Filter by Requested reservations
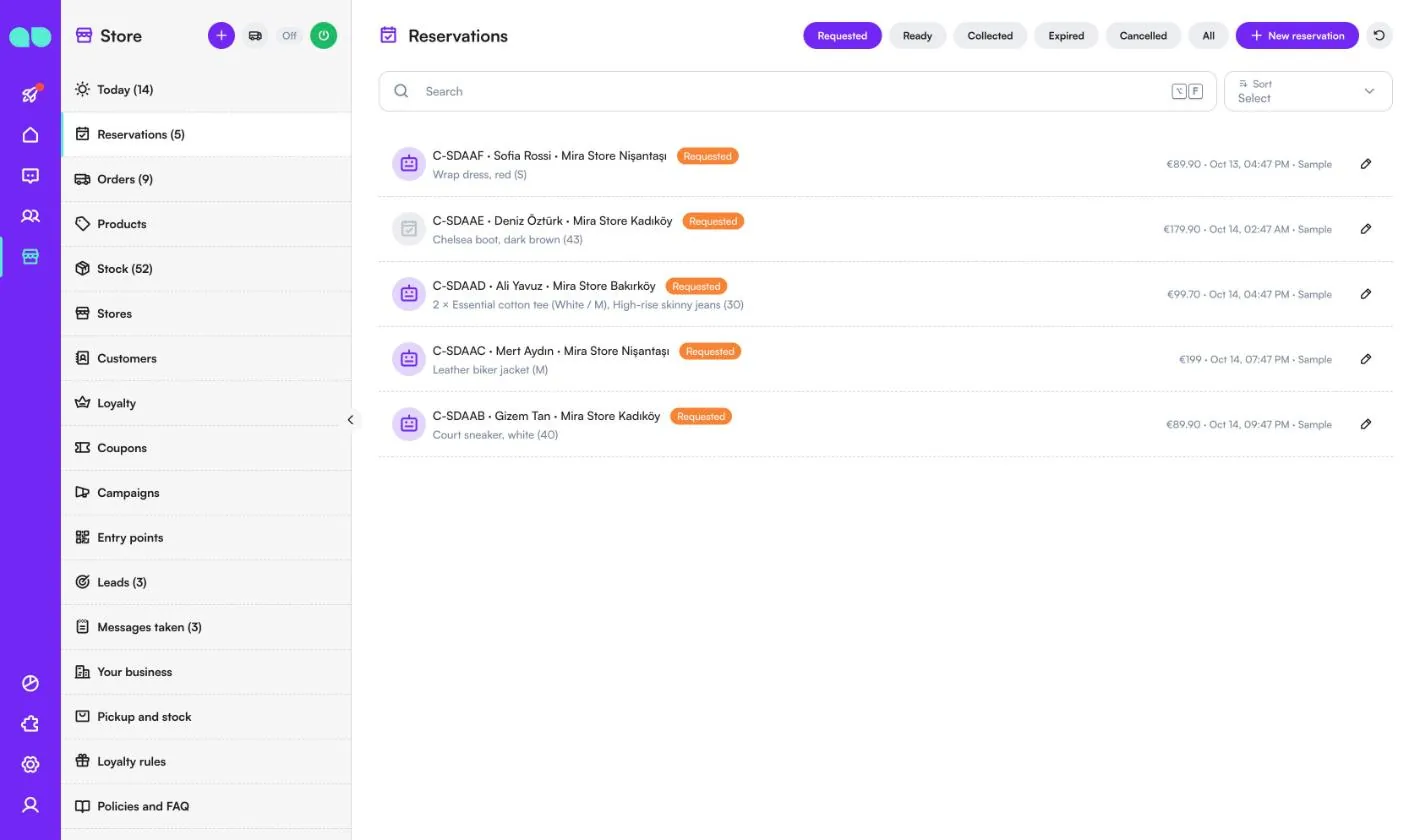This screenshot has width=1420, height=840. click(x=842, y=35)
